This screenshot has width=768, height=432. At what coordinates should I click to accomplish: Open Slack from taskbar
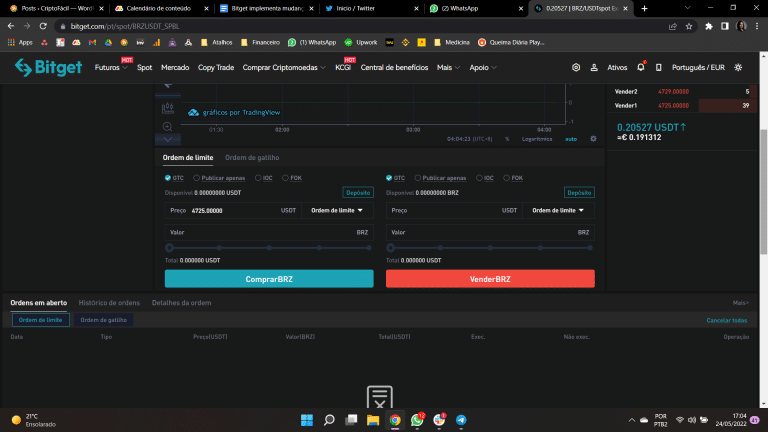click(x=439, y=420)
